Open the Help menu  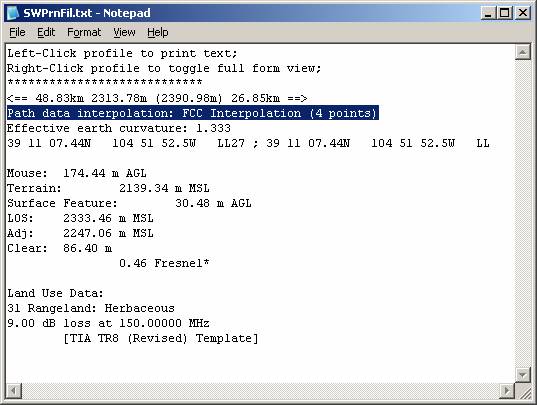pos(158,33)
